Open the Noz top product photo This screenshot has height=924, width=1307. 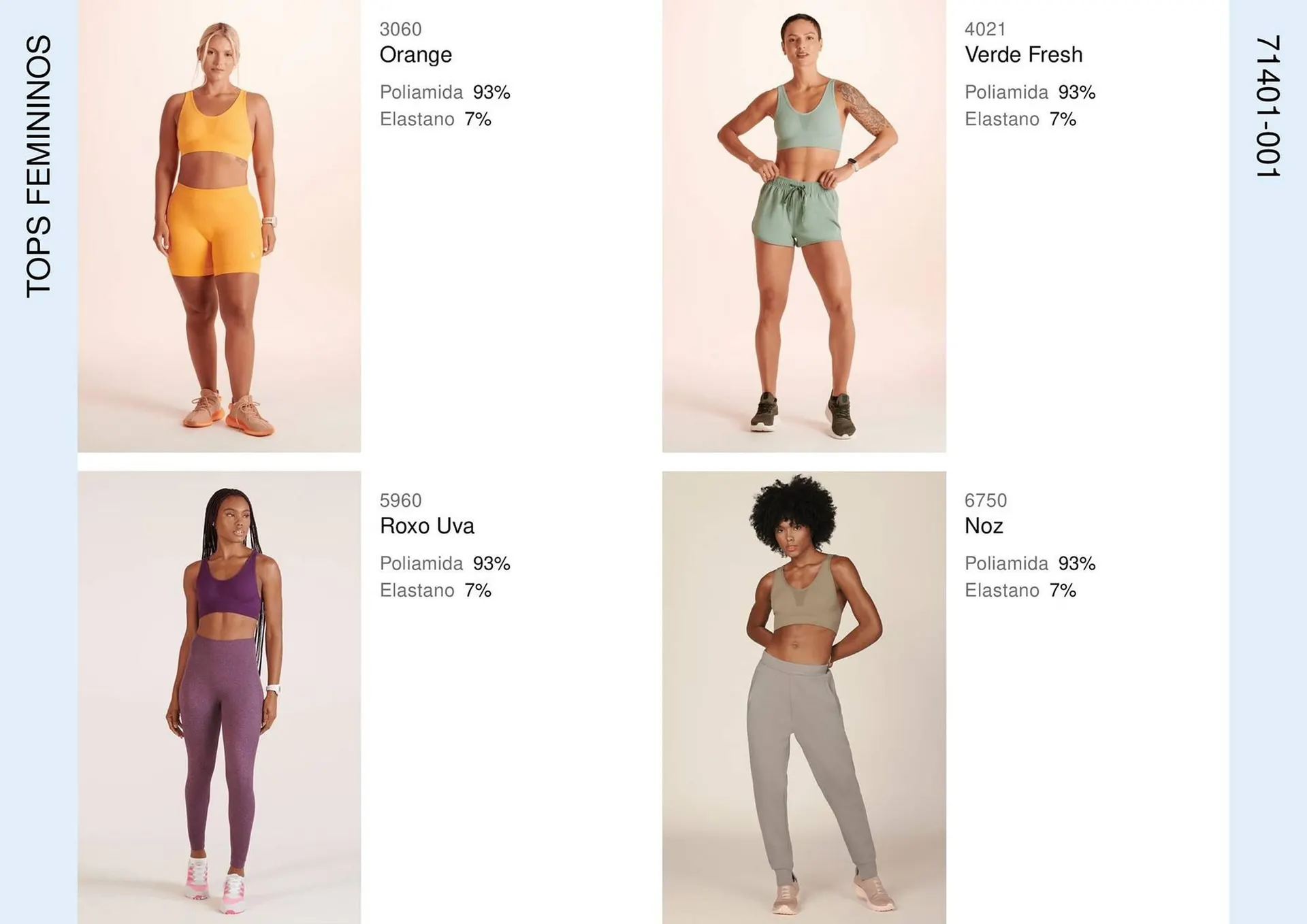coord(804,697)
